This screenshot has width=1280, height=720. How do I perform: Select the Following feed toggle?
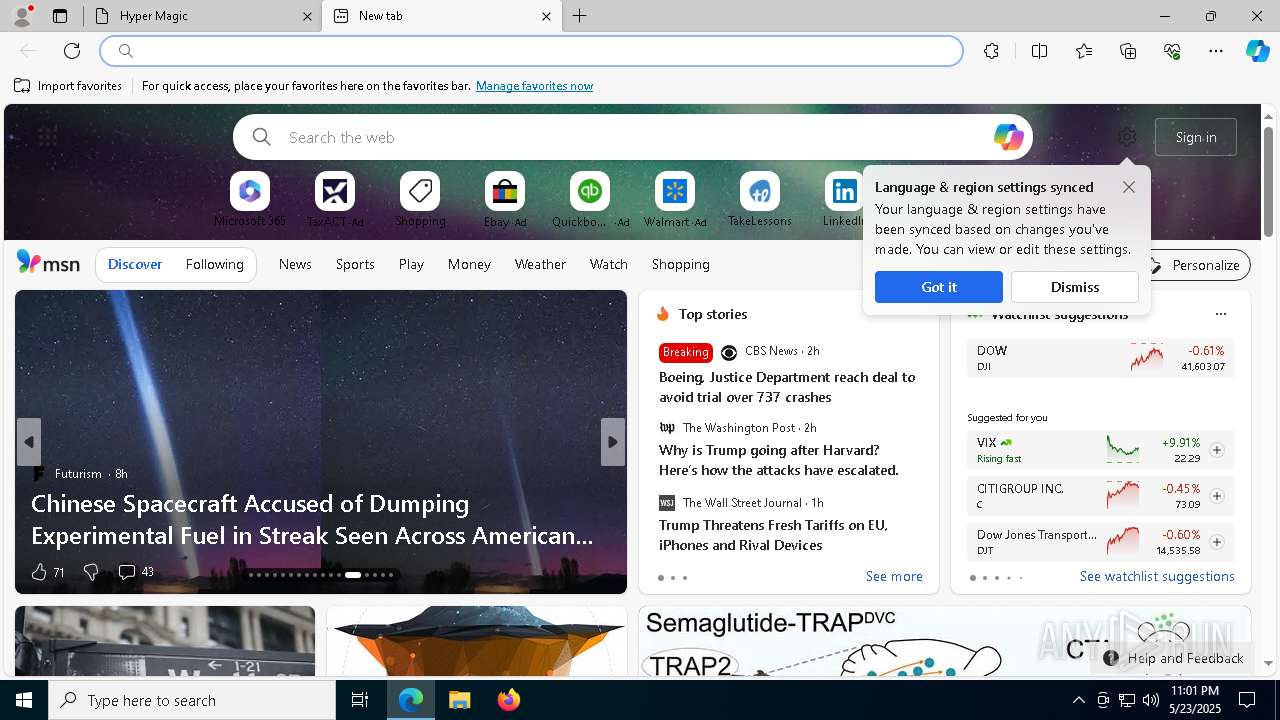(x=215, y=265)
